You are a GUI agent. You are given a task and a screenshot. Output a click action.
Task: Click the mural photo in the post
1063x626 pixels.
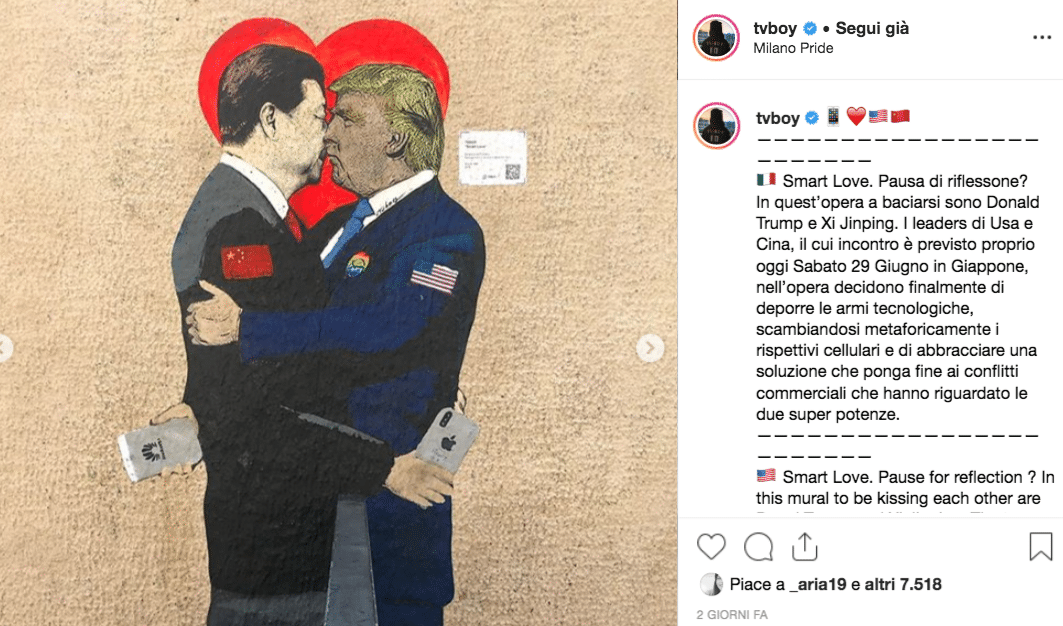click(338, 313)
